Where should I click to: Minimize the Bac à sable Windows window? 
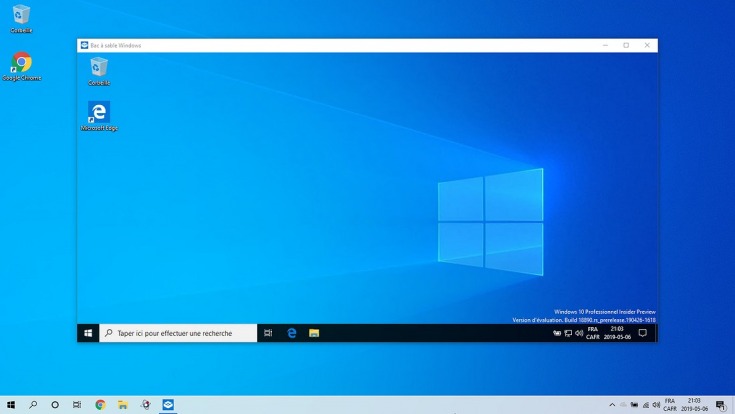click(x=605, y=45)
